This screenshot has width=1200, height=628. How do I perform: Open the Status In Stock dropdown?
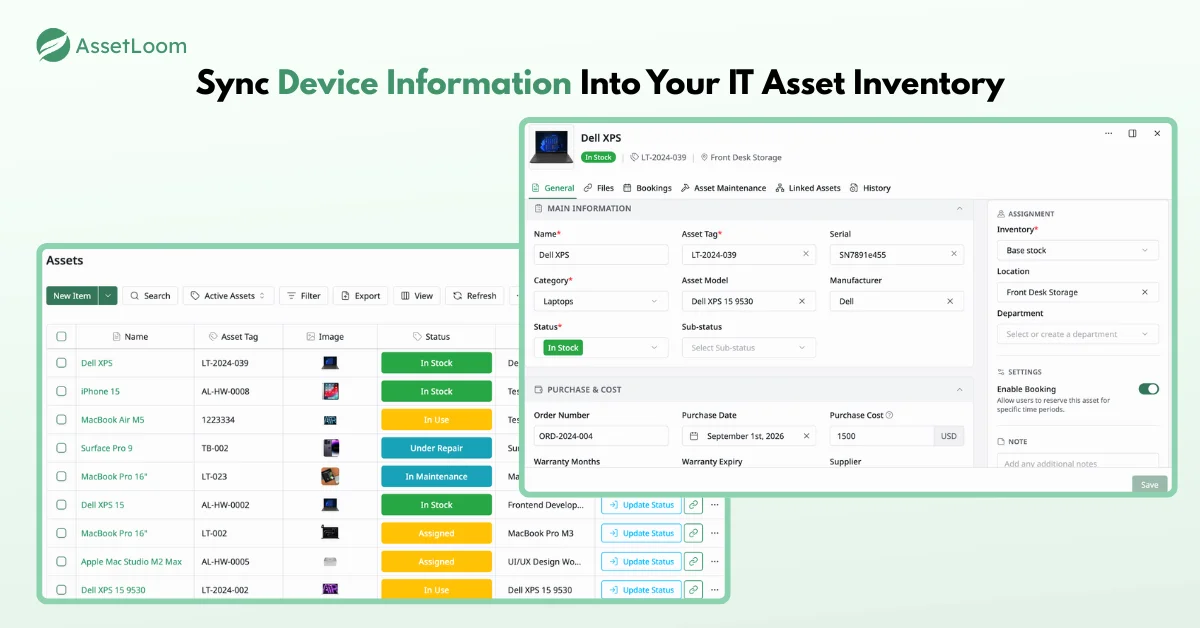[x=601, y=348]
